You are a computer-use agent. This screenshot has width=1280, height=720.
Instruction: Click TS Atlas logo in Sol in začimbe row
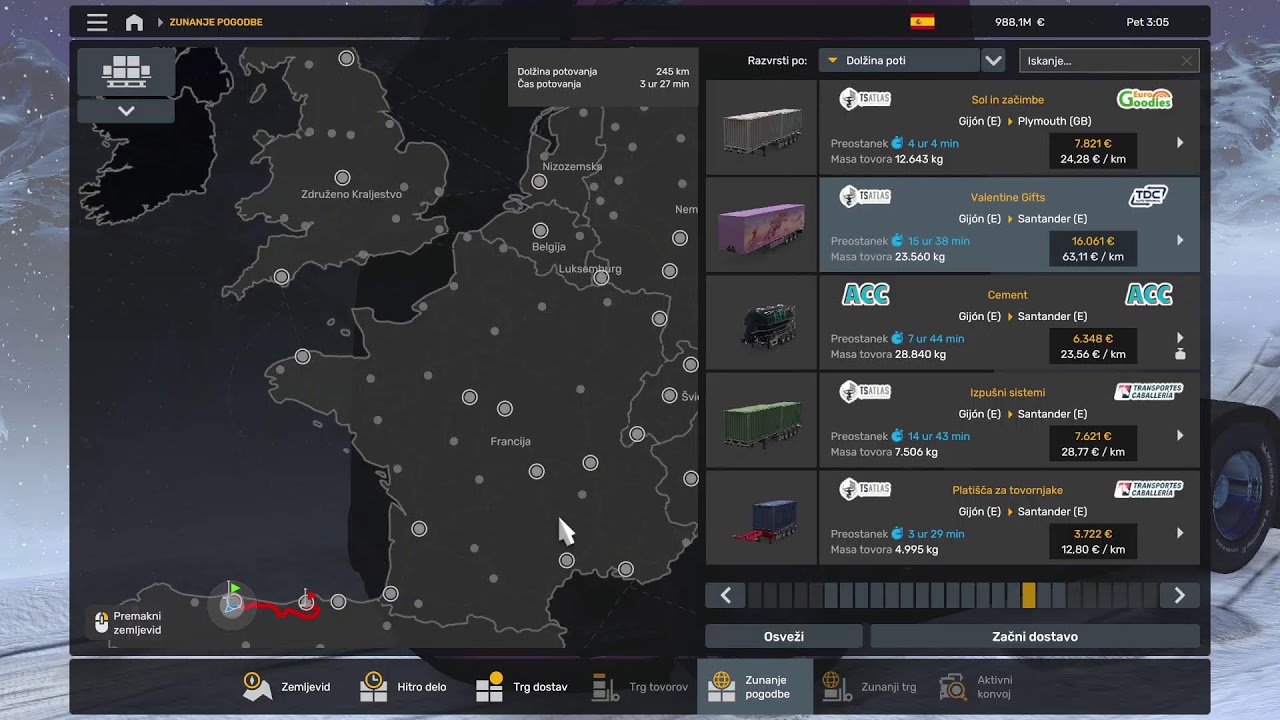[865, 99]
